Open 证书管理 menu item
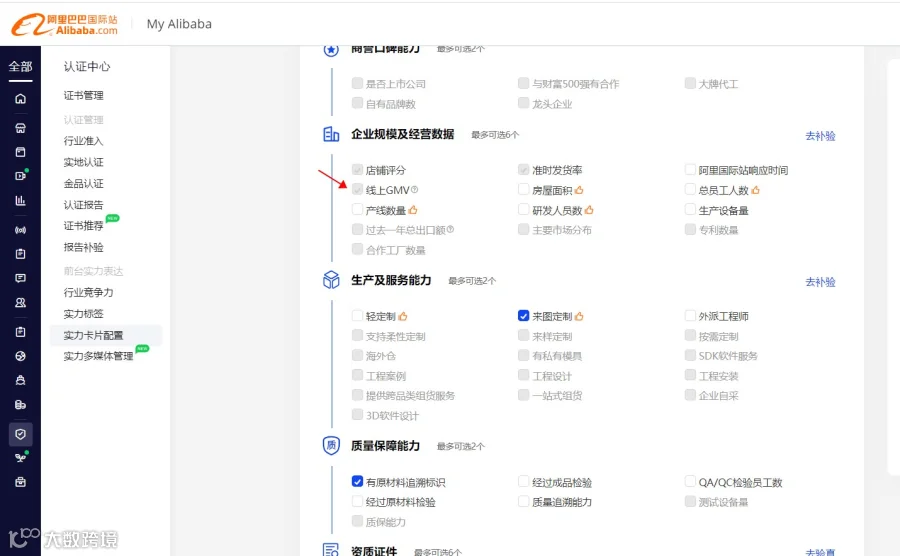The image size is (900, 556). coord(84,95)
